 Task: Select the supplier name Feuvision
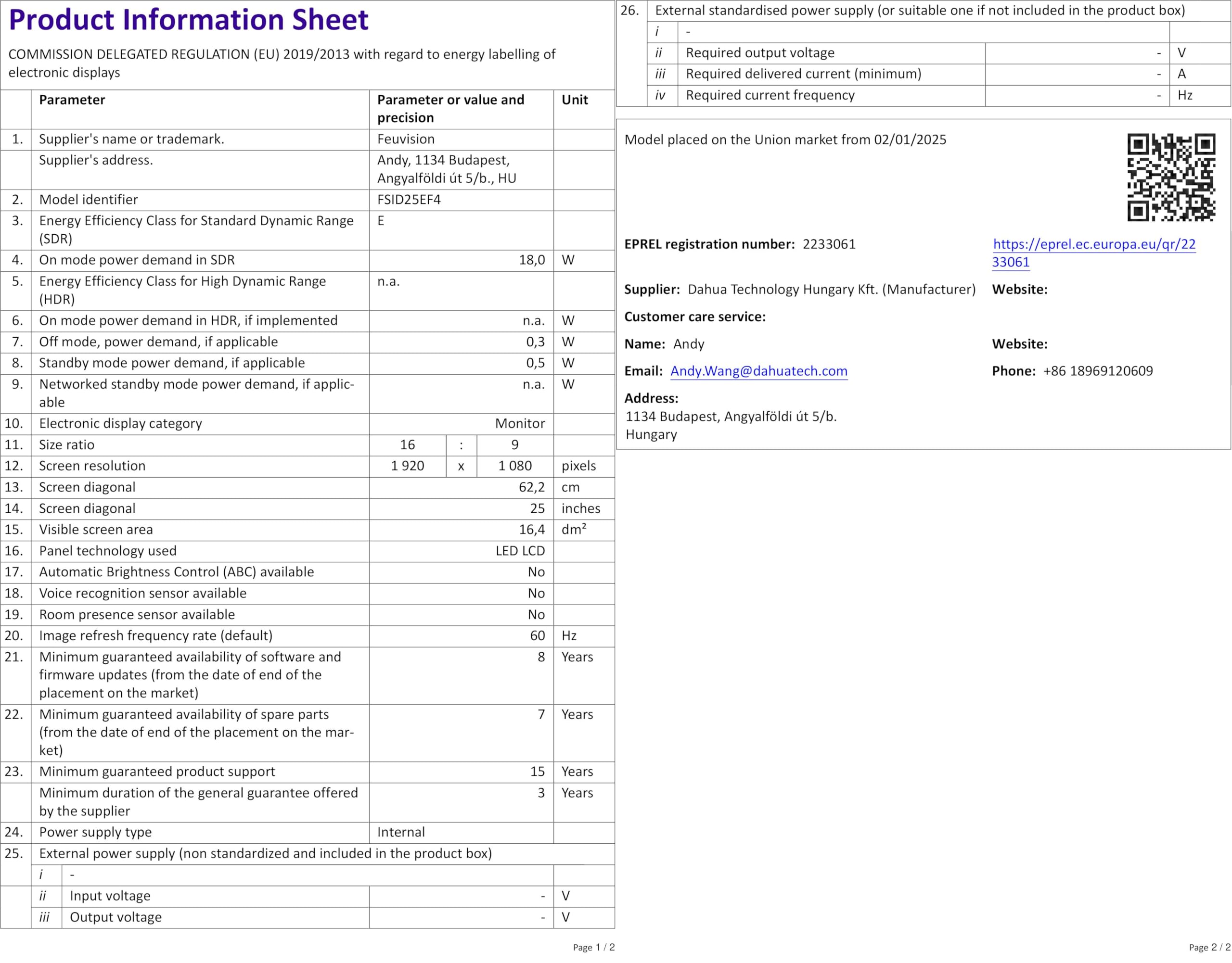pos(406,139)
